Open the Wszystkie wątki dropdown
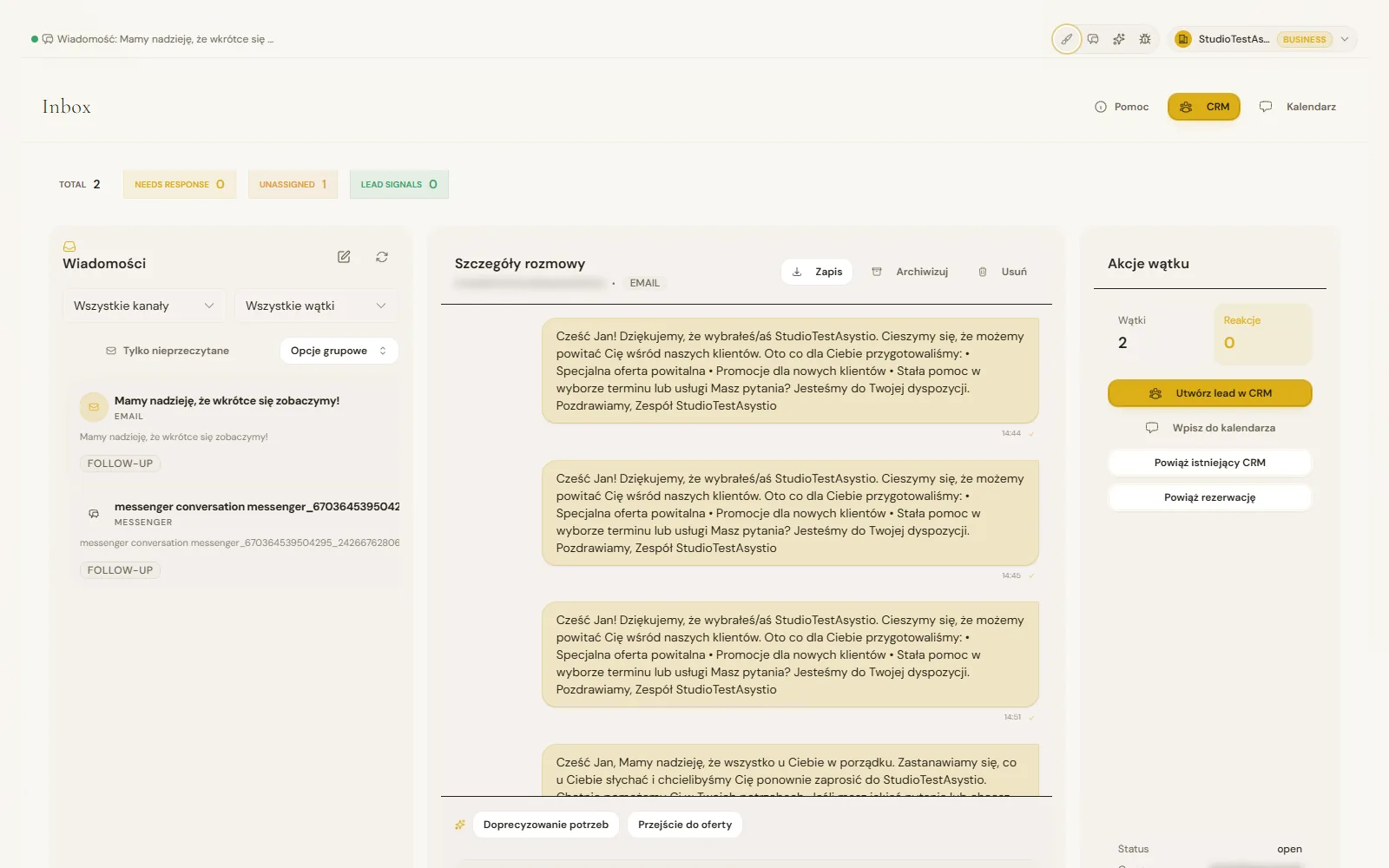 316,306
